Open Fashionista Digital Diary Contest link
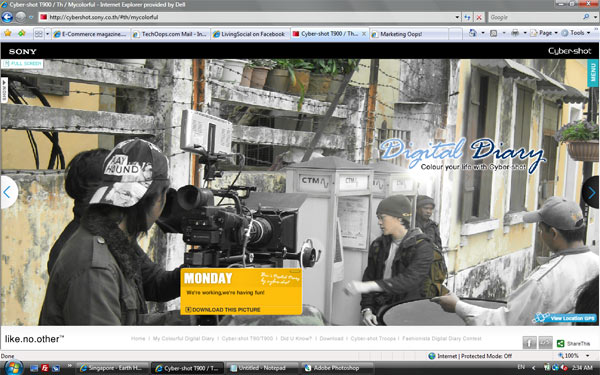 442,339
